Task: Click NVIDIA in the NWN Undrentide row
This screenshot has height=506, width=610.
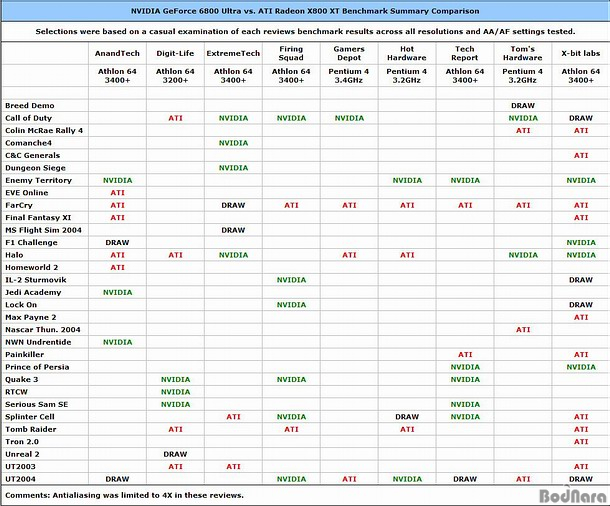Action: [x=117, y=342]
